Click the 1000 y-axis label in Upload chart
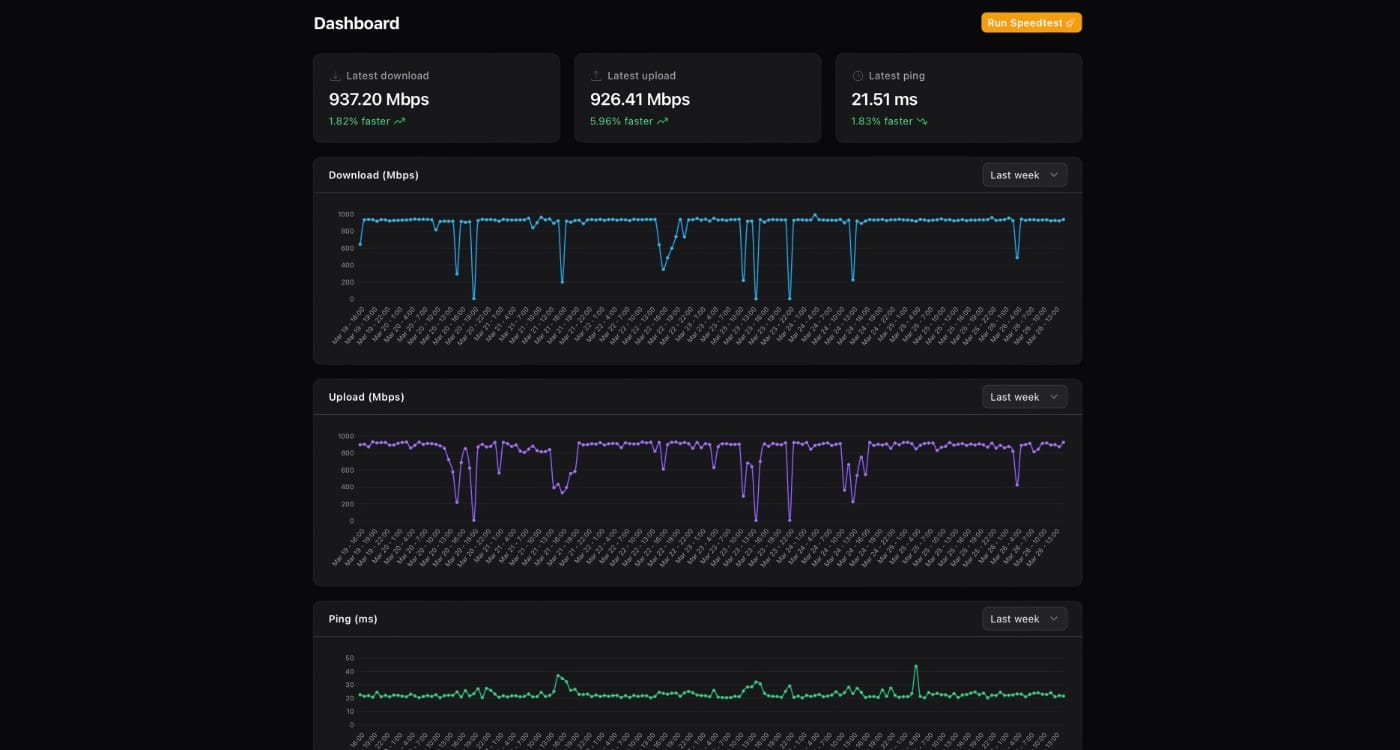 click(x=345, y=436)
